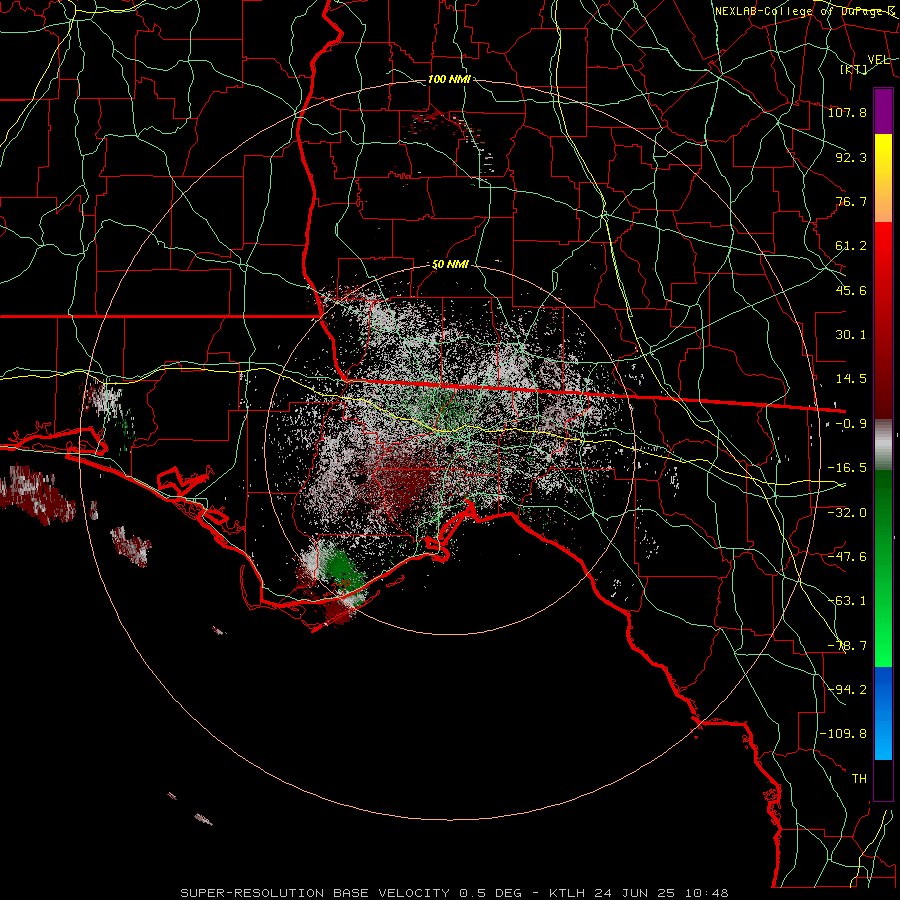Viewport: 900px width, 900px height.
Task: Click the 'TH' legend label
Action: click(859, 779)
